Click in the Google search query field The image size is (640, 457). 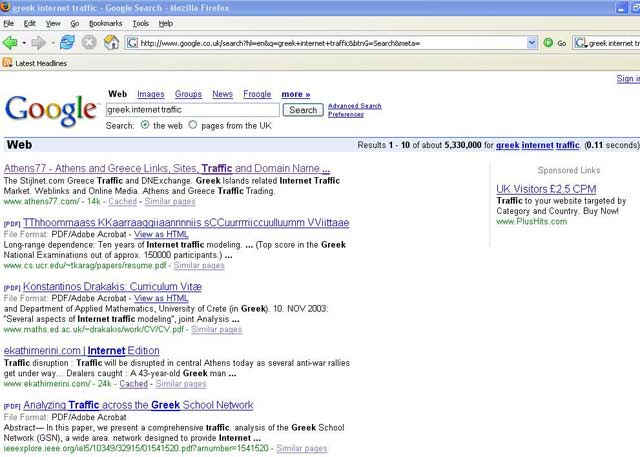[x=193, y=110]
